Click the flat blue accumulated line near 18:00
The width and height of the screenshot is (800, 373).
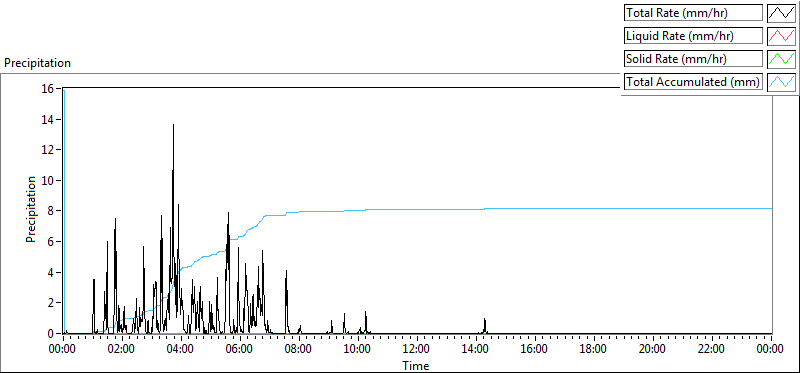(x=594, y=208)
